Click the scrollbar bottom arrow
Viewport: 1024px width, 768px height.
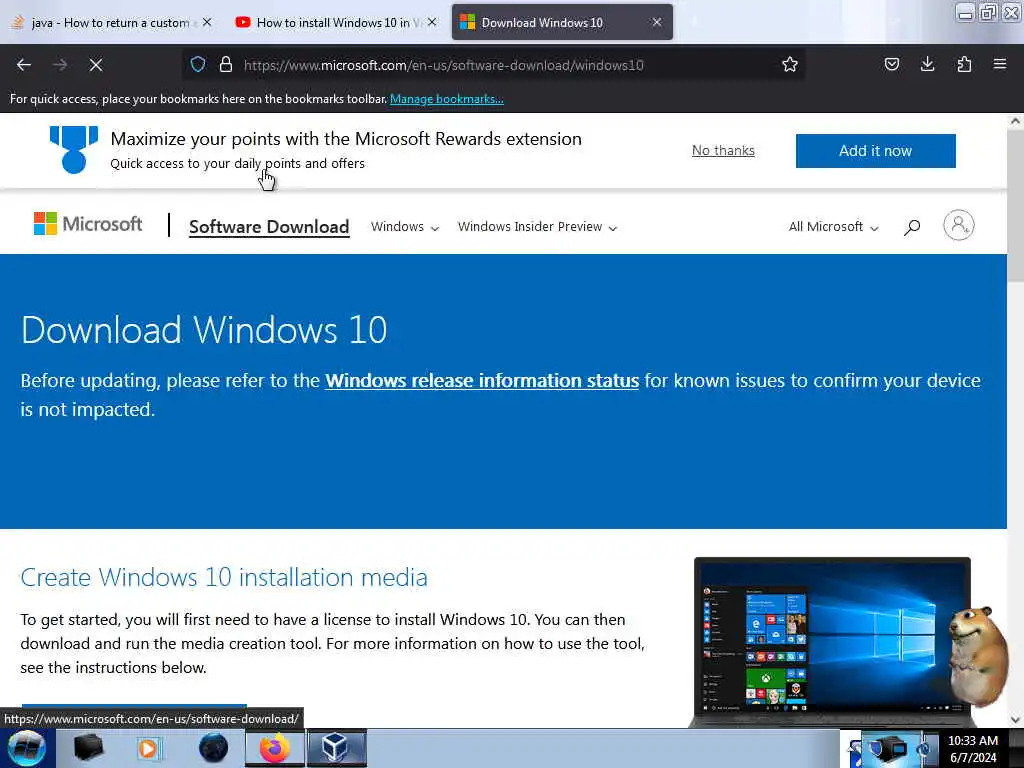click(1015, 720)
